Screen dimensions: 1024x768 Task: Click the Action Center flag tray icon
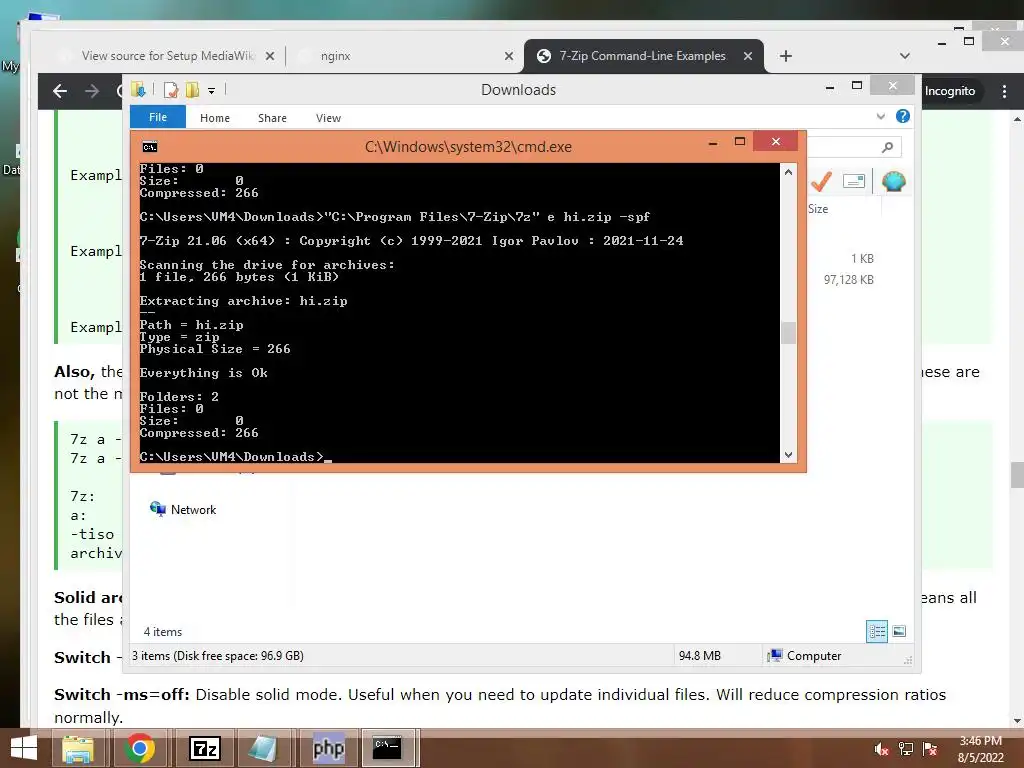[930, 749]
